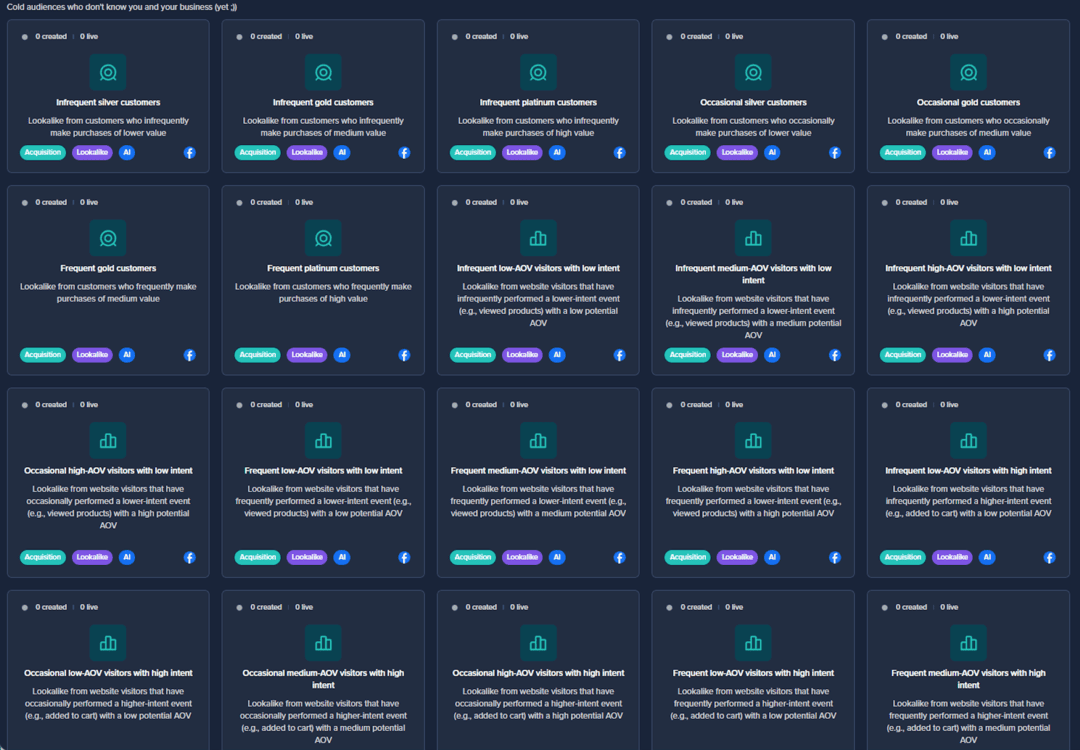The image size is (1080, 750).
Task: Click the target icon on Frequent platinum customers card
Action: (323, 238)
